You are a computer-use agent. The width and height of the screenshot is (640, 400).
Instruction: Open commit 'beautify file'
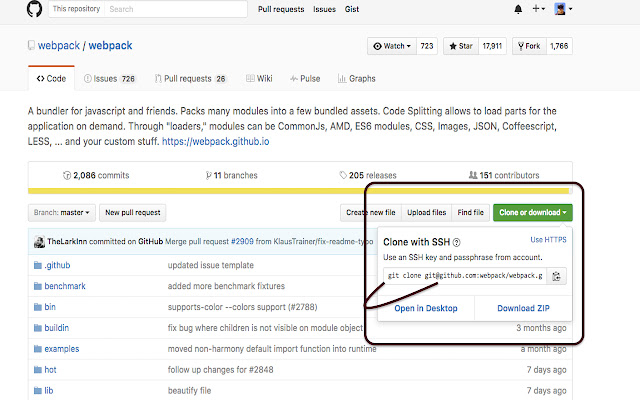189,391
